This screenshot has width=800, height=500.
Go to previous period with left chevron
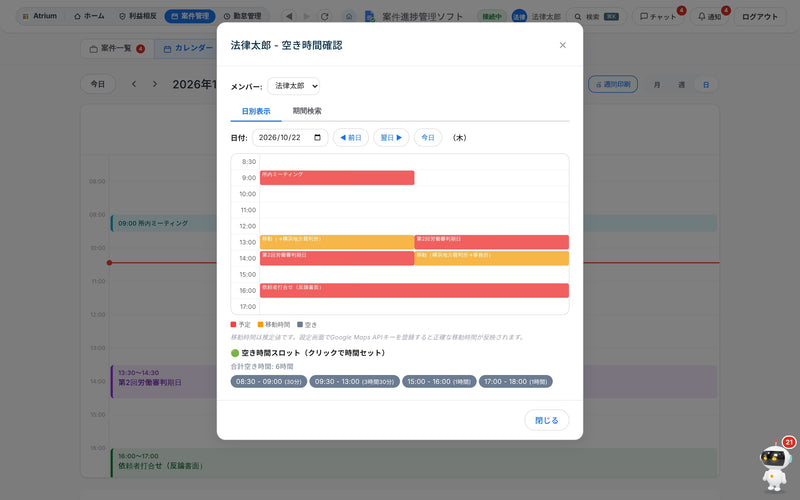tap(134, 84)
